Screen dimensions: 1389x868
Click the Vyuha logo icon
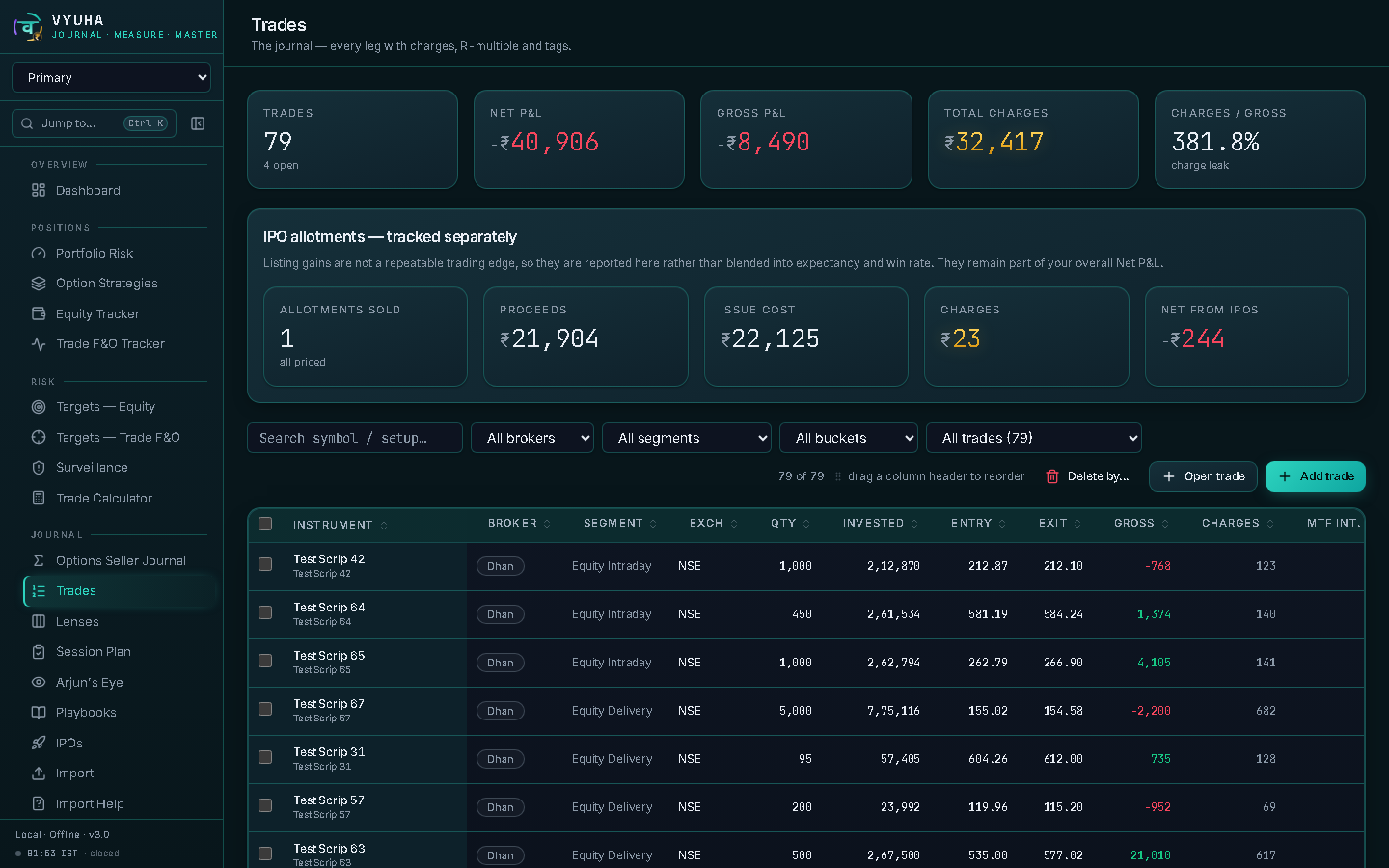click(28, 27)
